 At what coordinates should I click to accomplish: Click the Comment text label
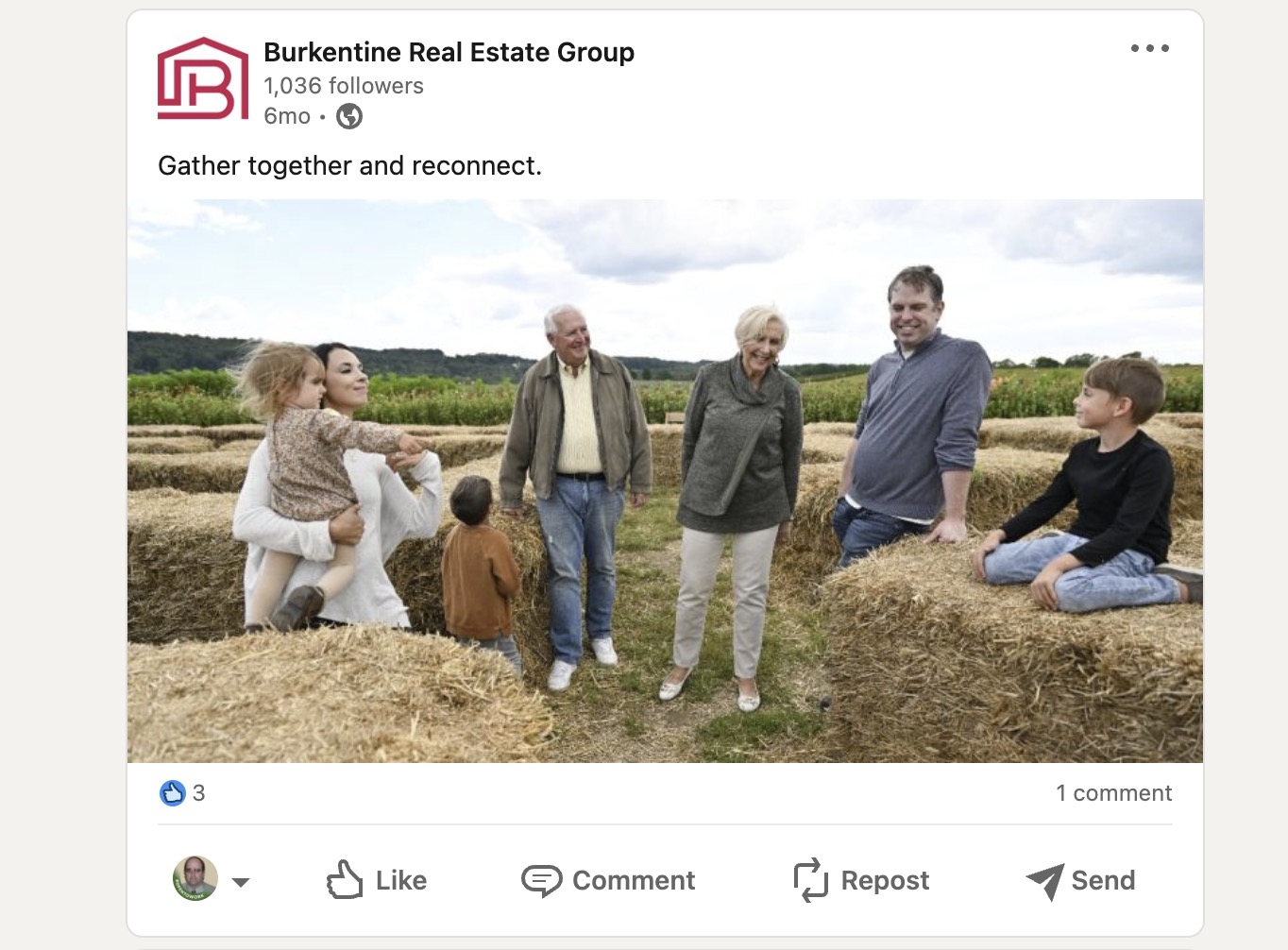pyautogui.click(x=634, y=881)
